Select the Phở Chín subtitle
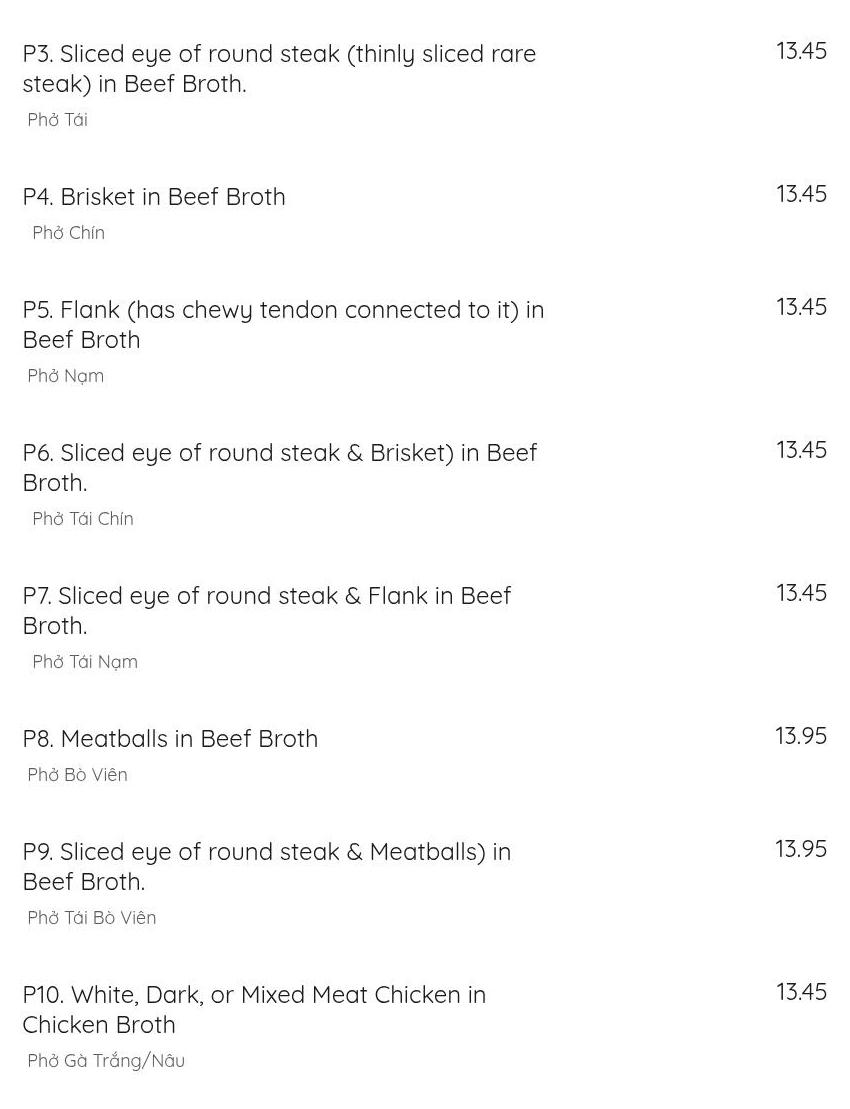The image size is (850, 1109). click(x=69, y=233)
